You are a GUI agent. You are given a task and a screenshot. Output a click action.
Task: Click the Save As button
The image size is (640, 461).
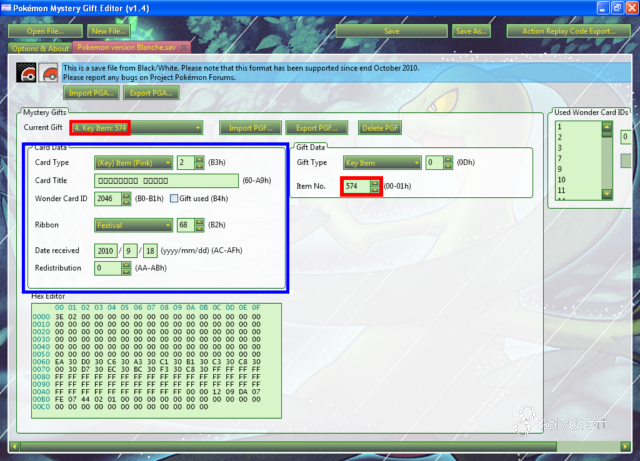click(471, 31)
